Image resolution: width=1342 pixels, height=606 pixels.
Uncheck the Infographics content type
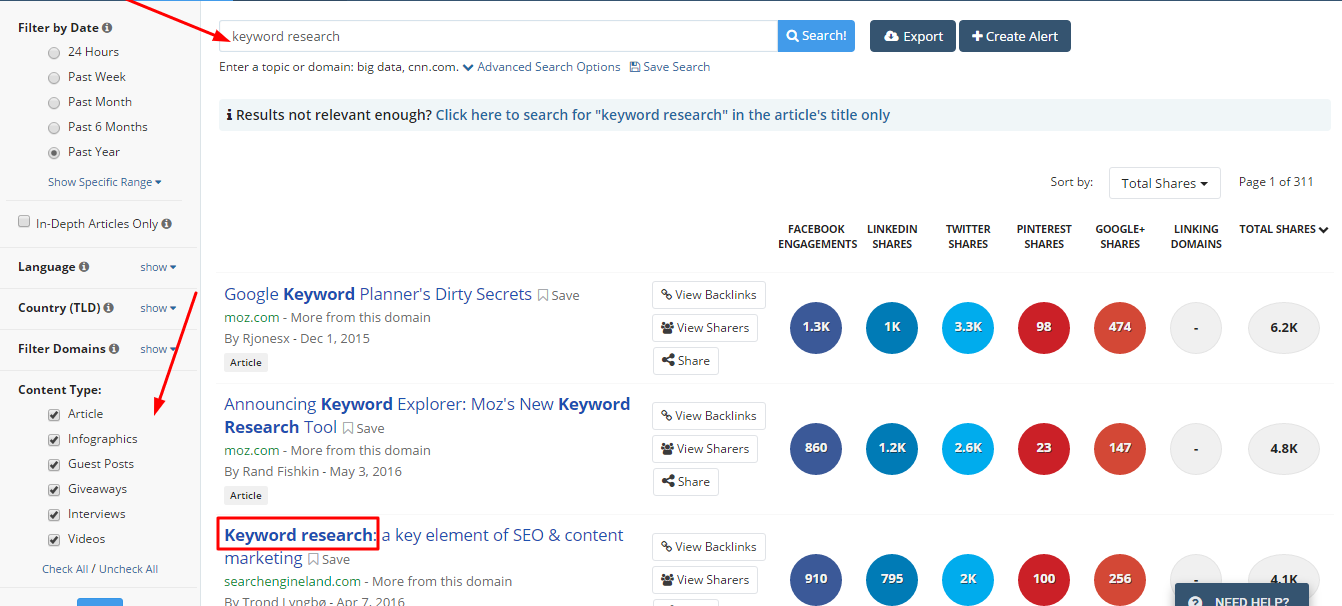tap(54, 439)
